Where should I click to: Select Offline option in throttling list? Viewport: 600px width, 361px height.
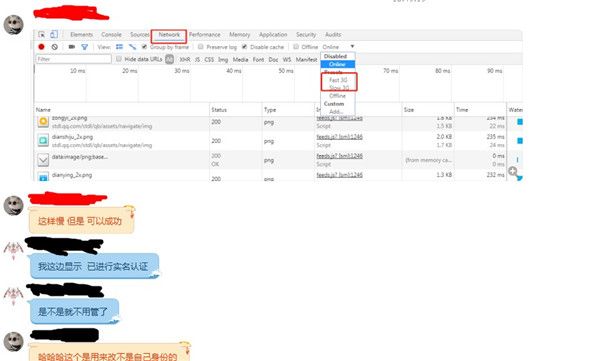pos(338,96)
